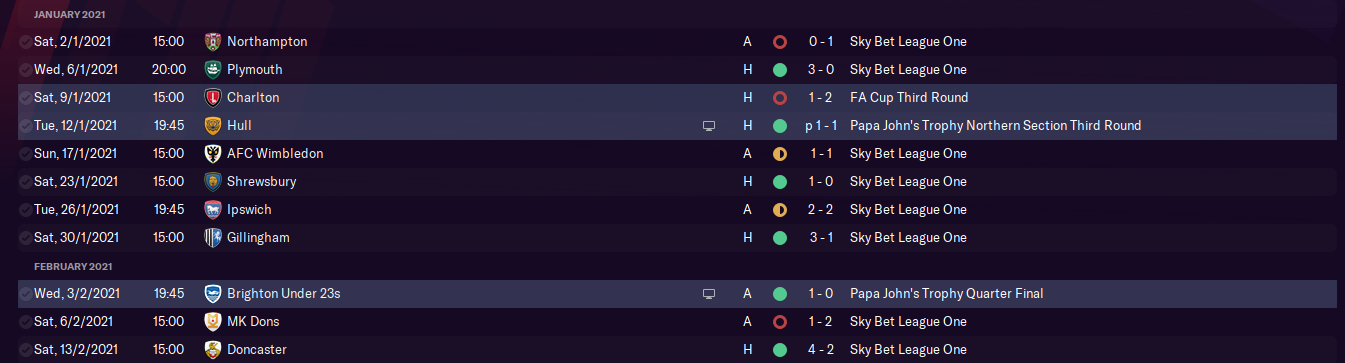Click the Doncaster club badge

(x=212, y=350)
